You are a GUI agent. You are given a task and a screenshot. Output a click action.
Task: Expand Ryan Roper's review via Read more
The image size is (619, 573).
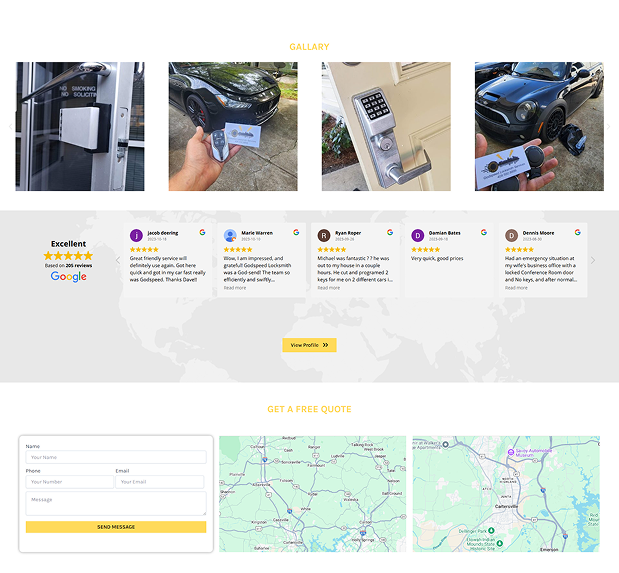tap(329, 288)
